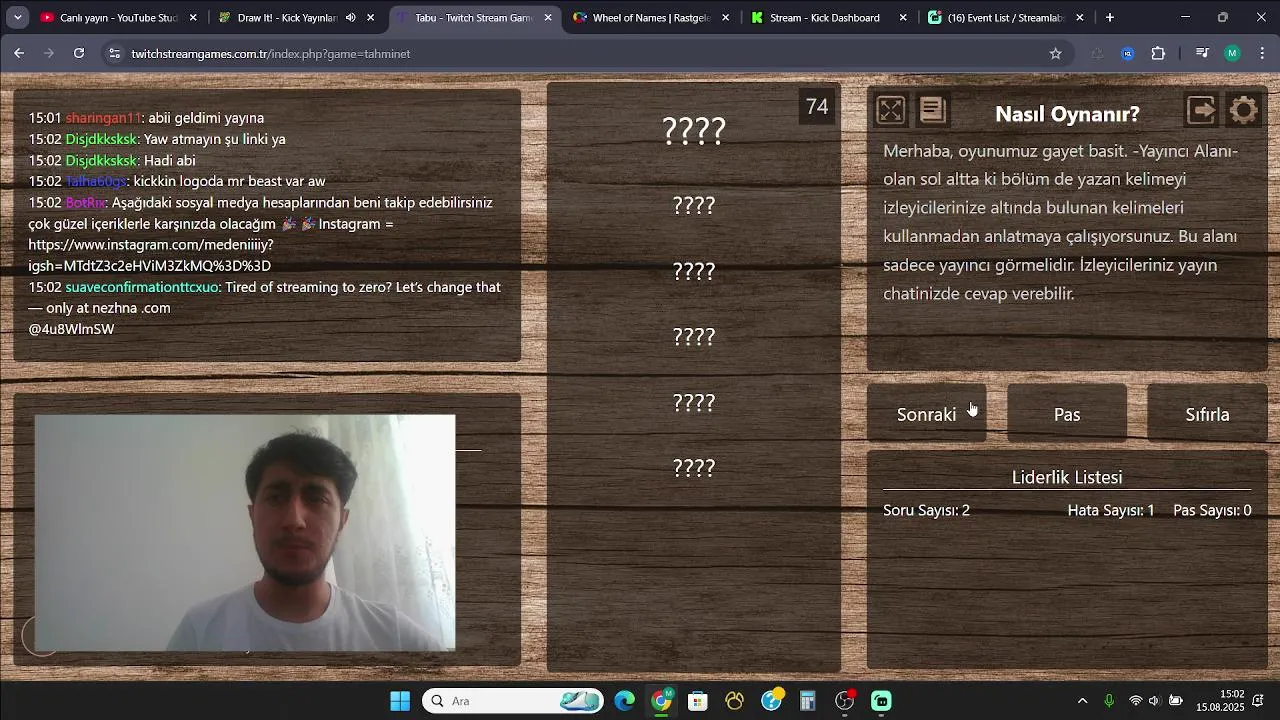Click the green microphone tray icon
This screenshot has width=1280, height=720.
pyautogui.click(x=1108, y=701)
